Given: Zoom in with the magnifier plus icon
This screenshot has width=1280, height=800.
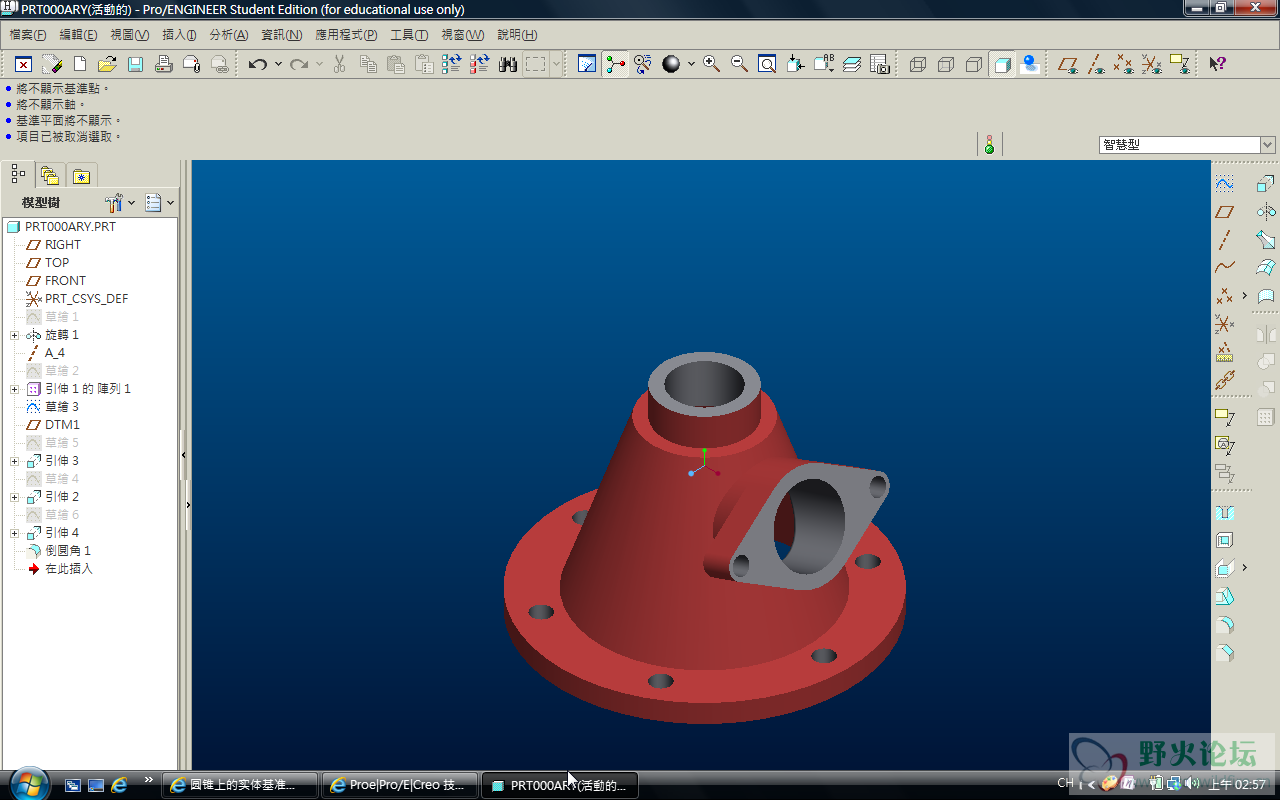Looking at the screenshot, I should (711, 64).
